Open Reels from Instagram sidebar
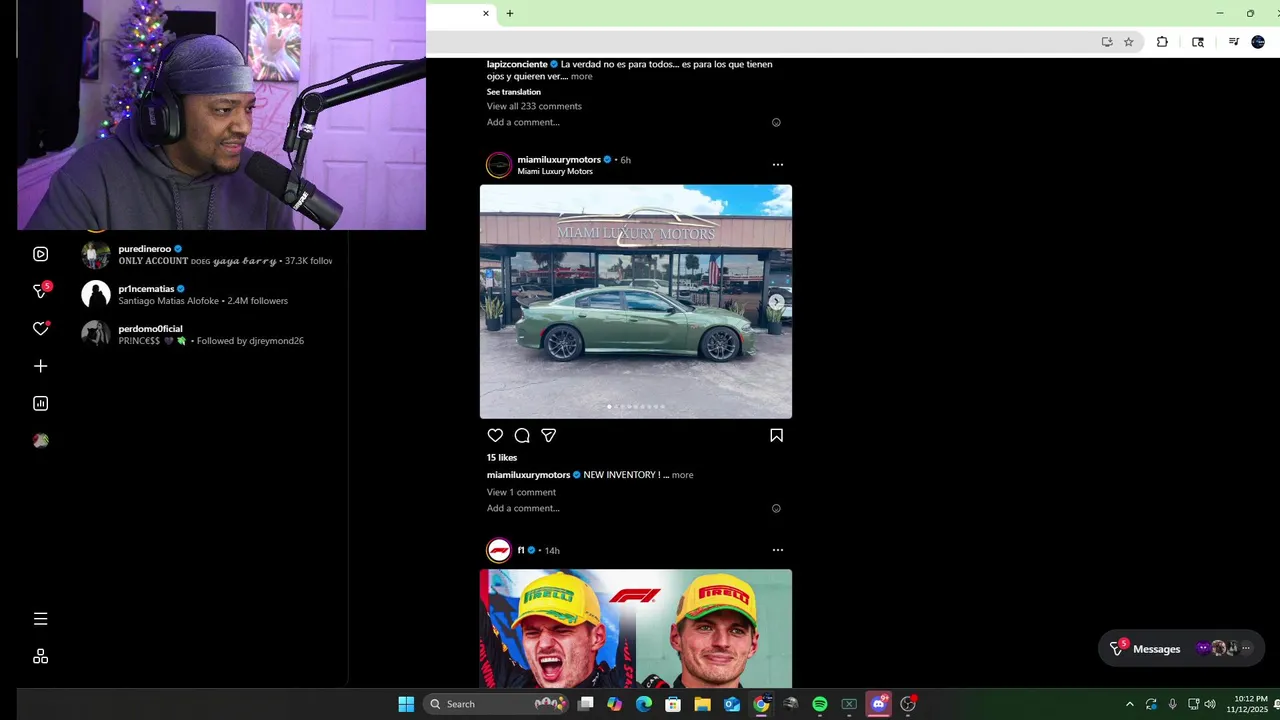Viewport: 1280px width, 720px height. pyautogui.click(x=40, y=254)
